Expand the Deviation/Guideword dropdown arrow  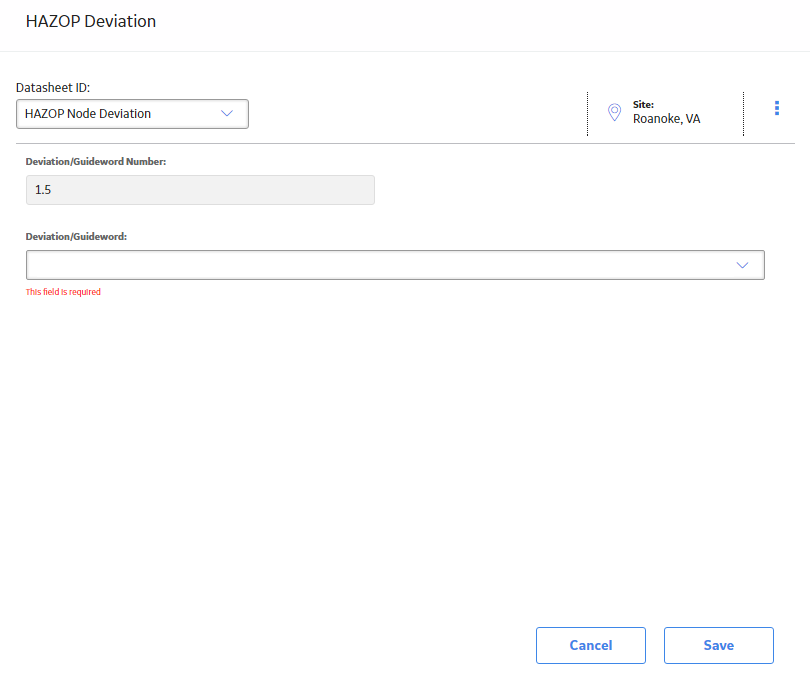742,265
